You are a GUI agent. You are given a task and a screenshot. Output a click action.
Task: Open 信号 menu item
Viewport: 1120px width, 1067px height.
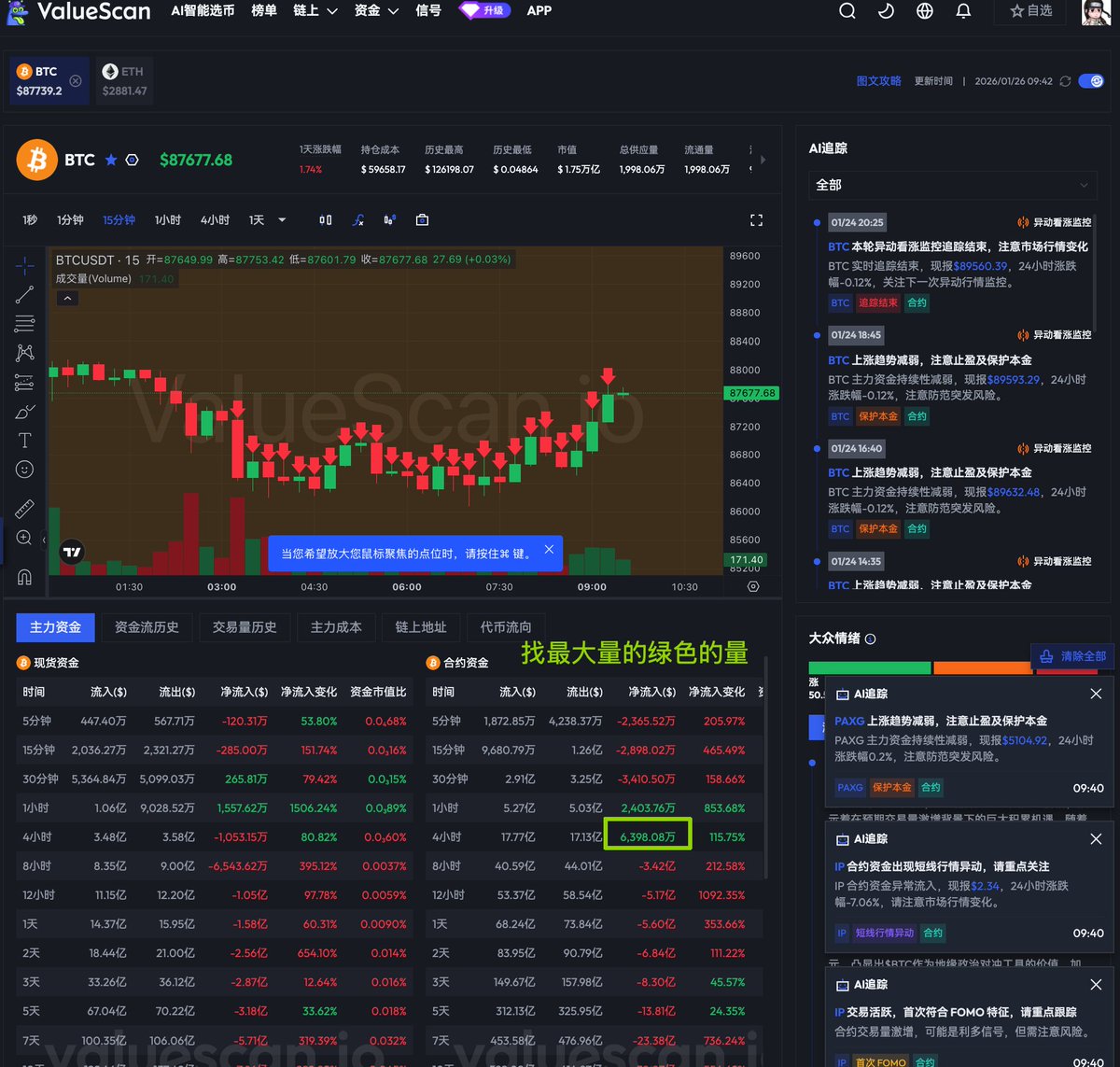[428, 11]
